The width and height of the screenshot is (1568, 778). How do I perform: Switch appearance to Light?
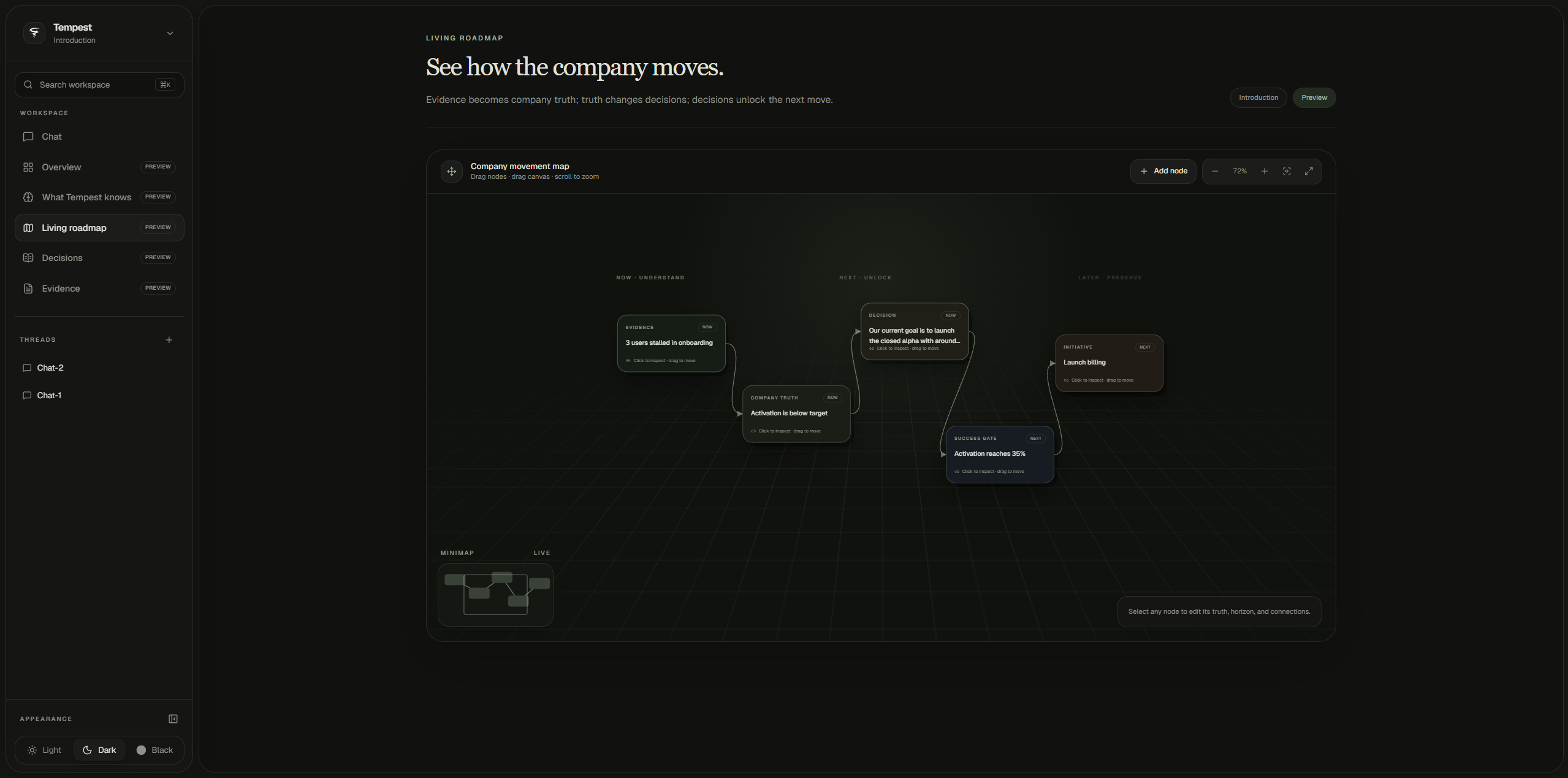45,750
